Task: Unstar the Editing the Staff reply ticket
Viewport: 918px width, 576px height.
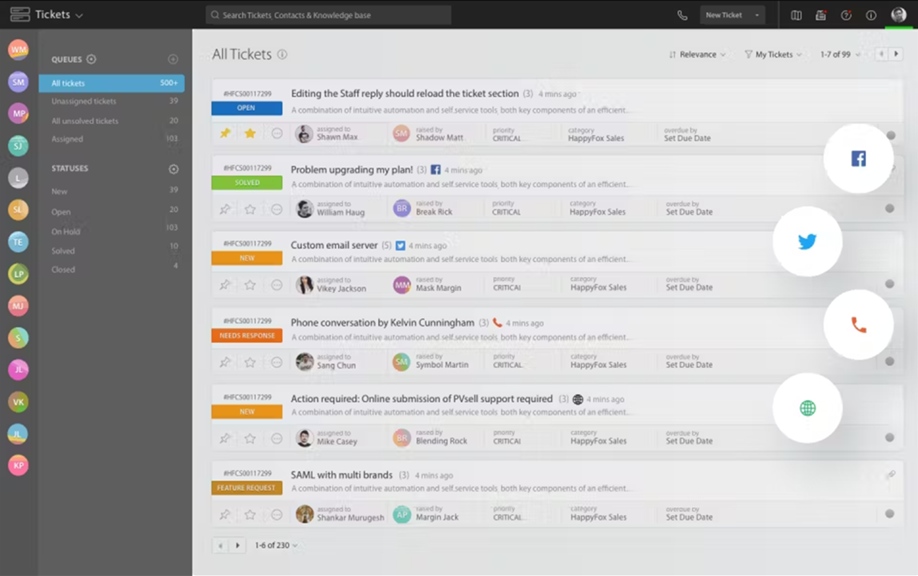Action: [x=250, y=133]
